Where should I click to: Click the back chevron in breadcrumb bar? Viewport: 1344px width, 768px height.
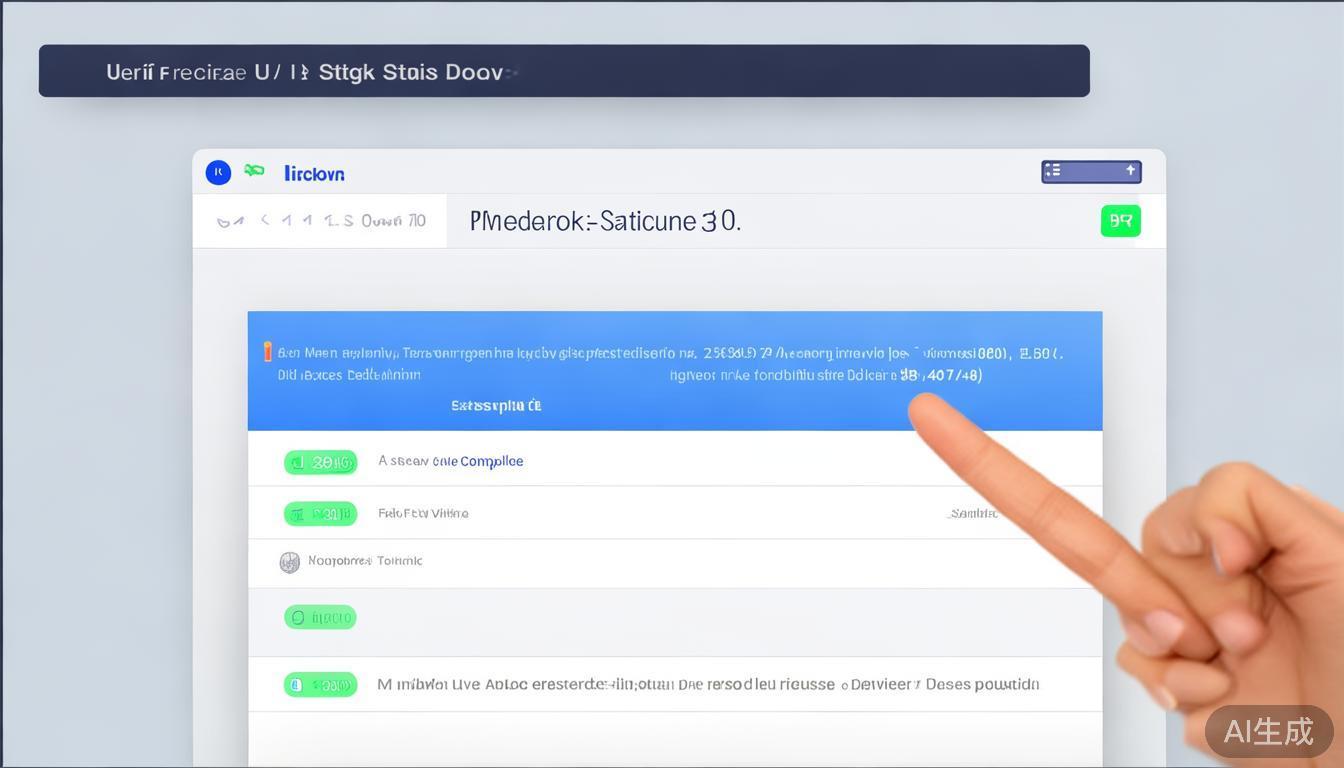[265, 220]
